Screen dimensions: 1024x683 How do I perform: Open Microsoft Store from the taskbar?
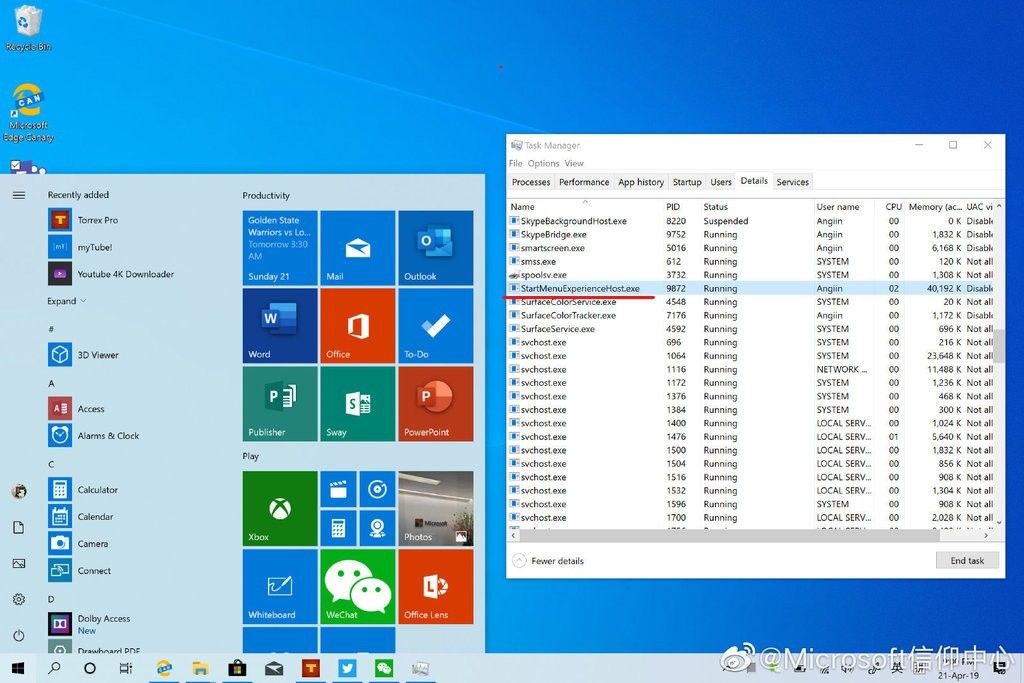[237, 668]
